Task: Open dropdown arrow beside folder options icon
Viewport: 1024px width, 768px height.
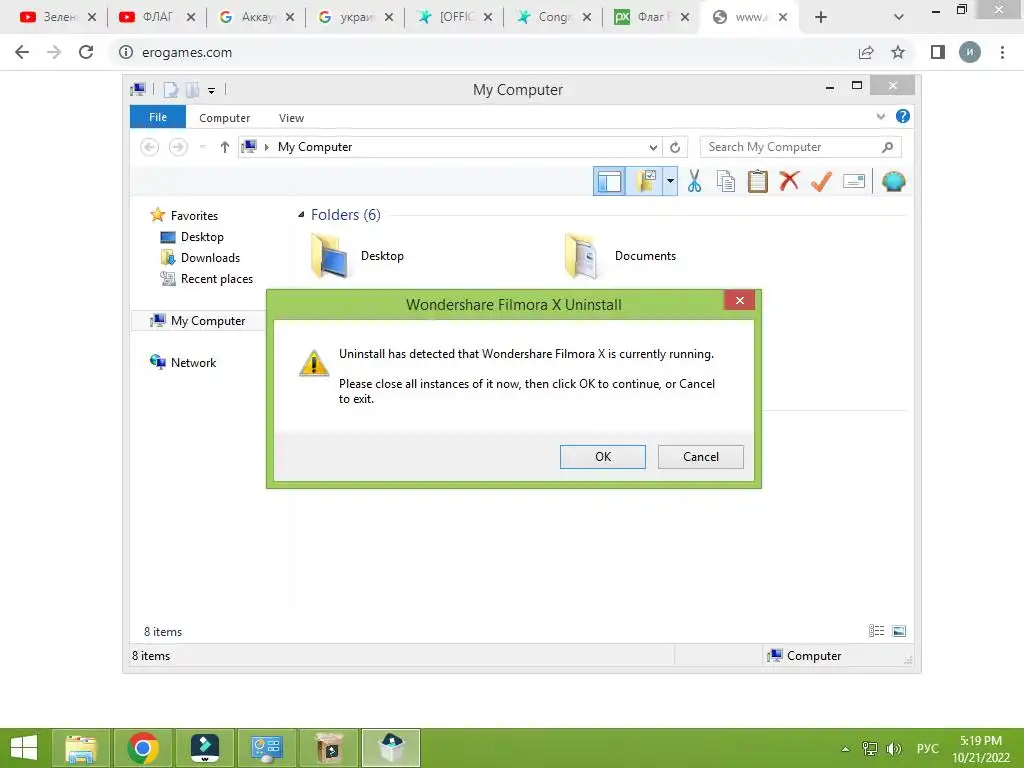Action: (670, 181)
